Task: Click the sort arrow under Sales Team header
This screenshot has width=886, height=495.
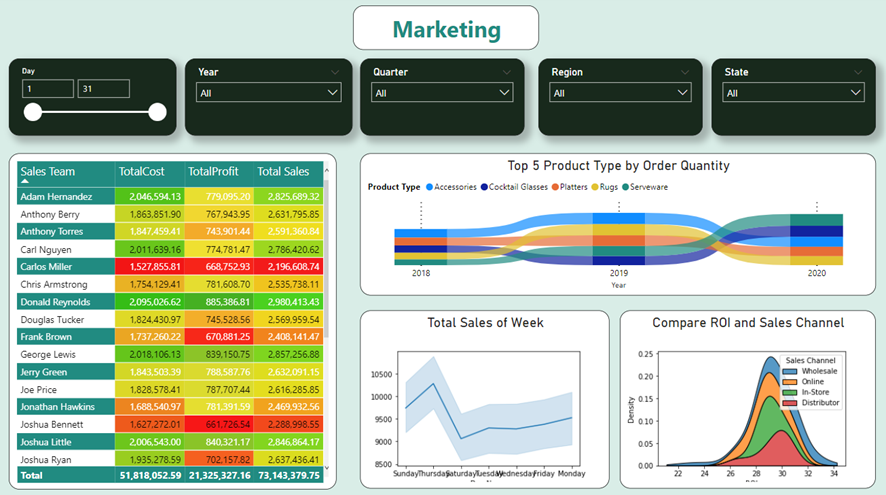Action: [x=25, y=182]
